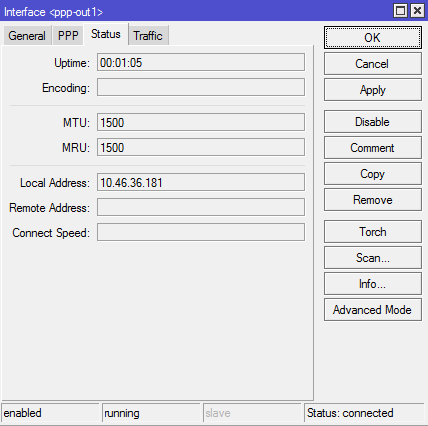428x426 pixels.
Task: Open the Traffic tab
Action: tap(148, 35)
